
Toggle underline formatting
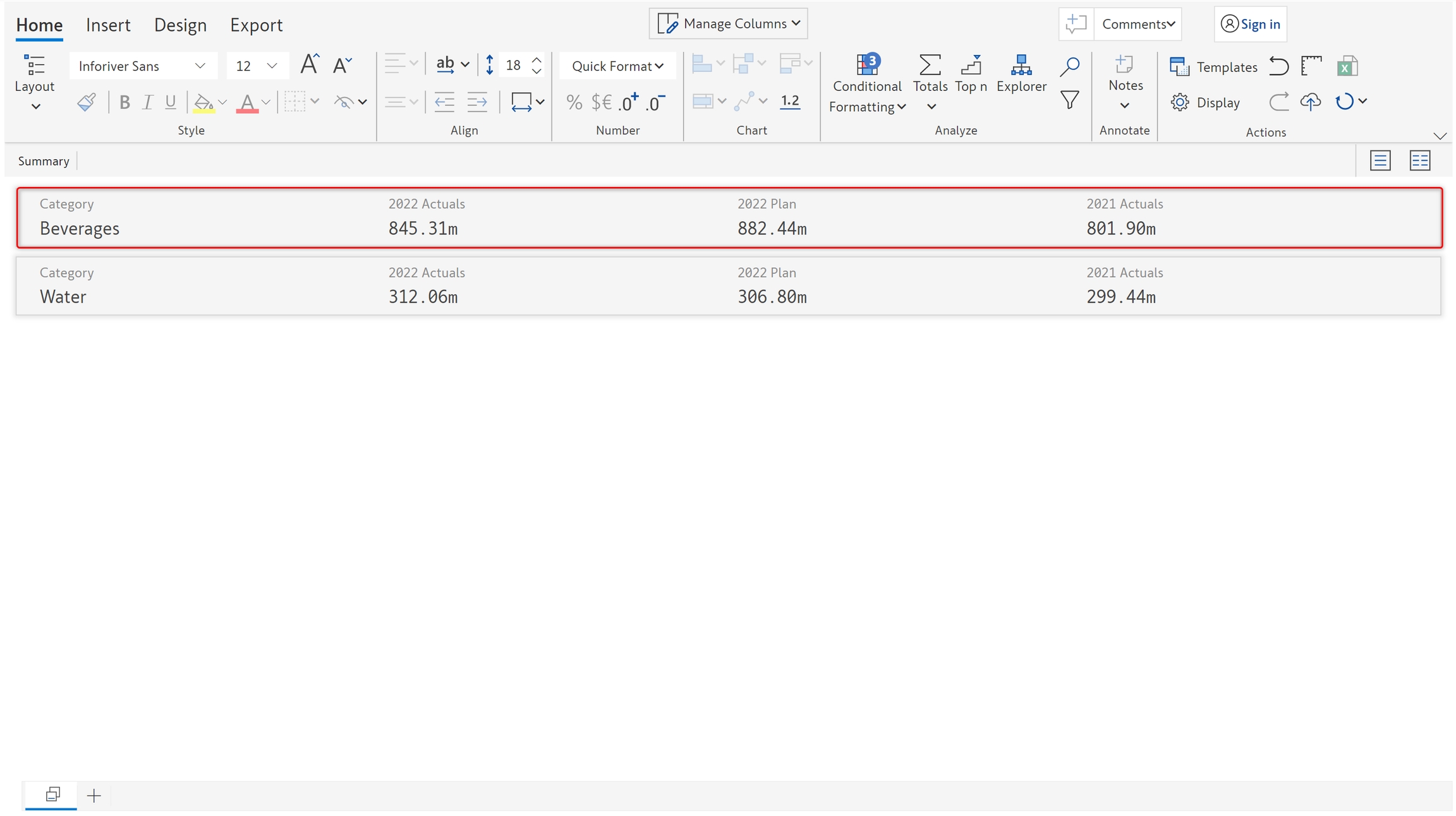pos(170,102)
